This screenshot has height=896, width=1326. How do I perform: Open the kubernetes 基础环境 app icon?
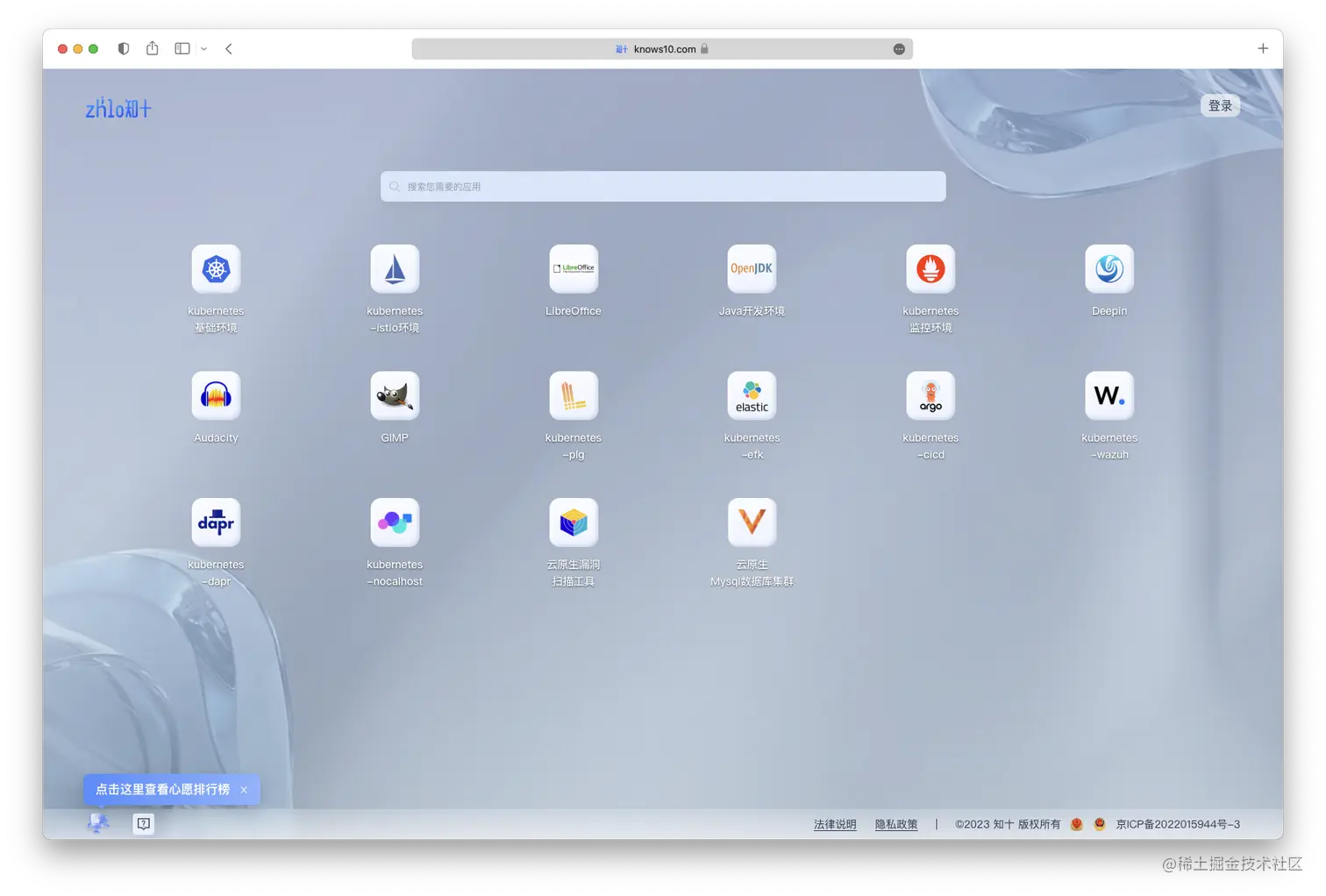point(216,268)
